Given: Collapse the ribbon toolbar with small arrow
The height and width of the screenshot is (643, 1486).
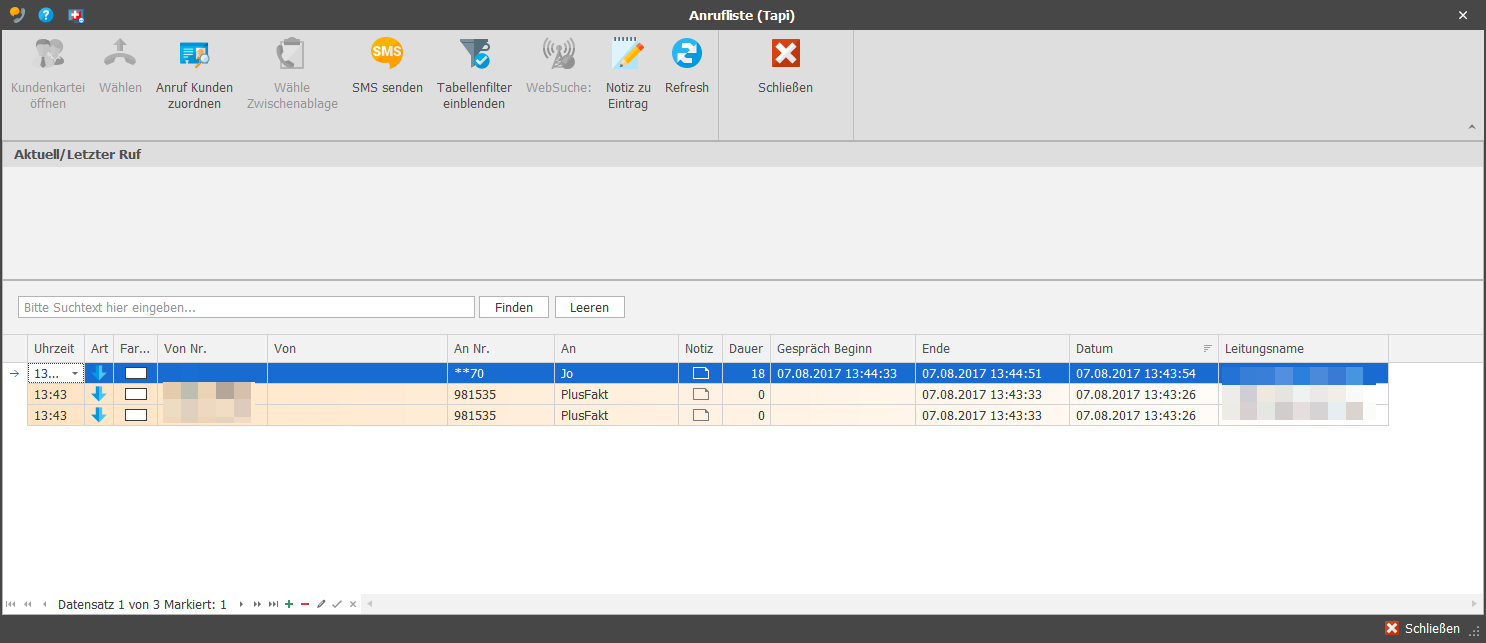Looking at the screenshot, I should (1471, 127).
